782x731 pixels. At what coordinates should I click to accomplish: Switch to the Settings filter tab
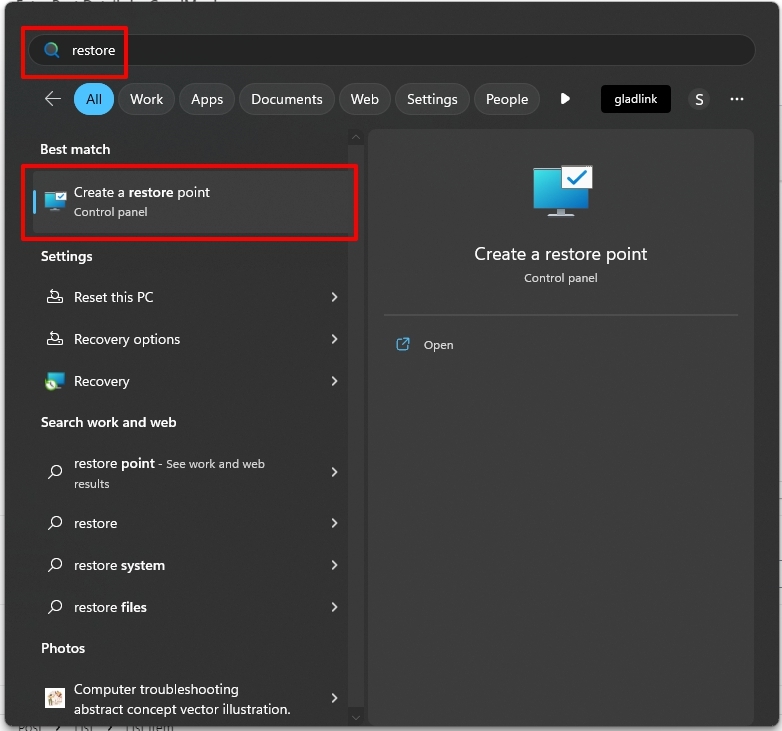[x=432, y=99]
